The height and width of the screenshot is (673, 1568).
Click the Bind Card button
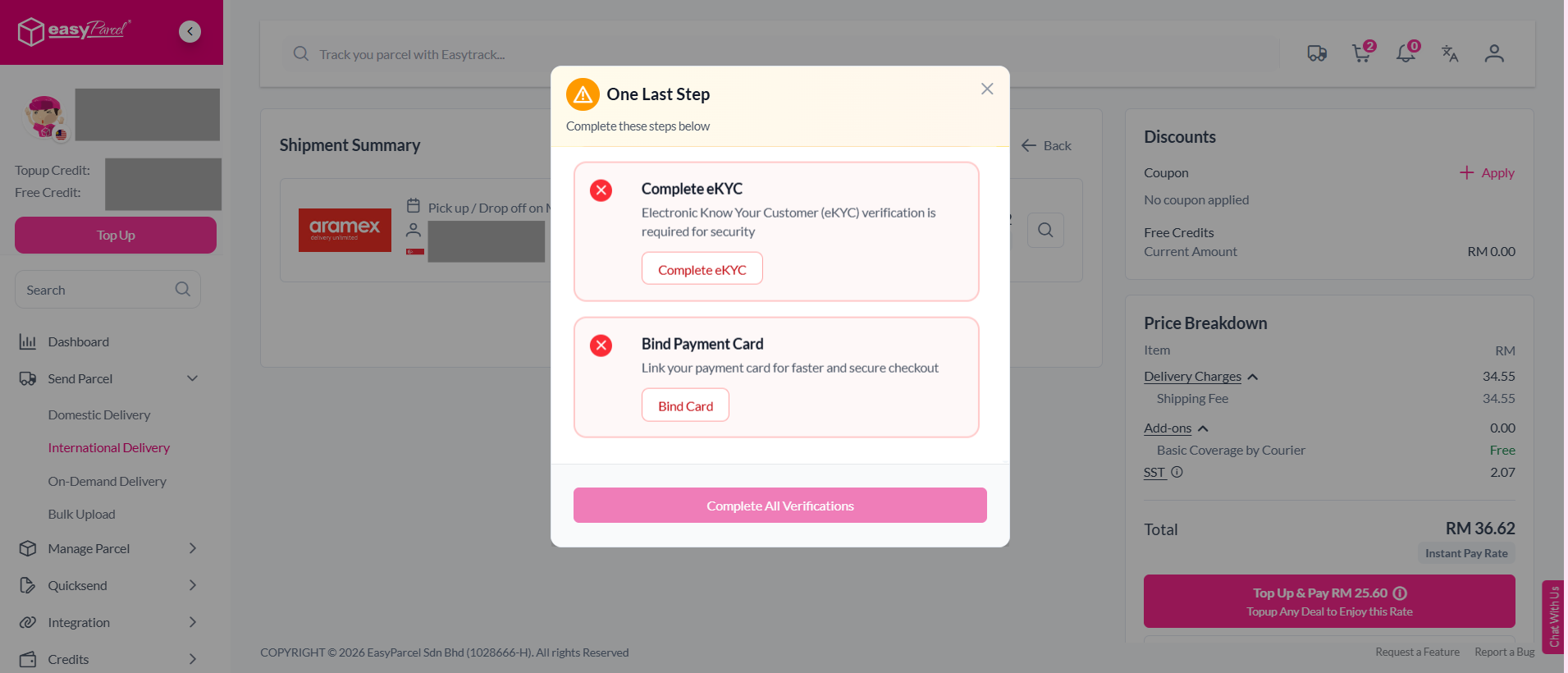tap(685, 405)
